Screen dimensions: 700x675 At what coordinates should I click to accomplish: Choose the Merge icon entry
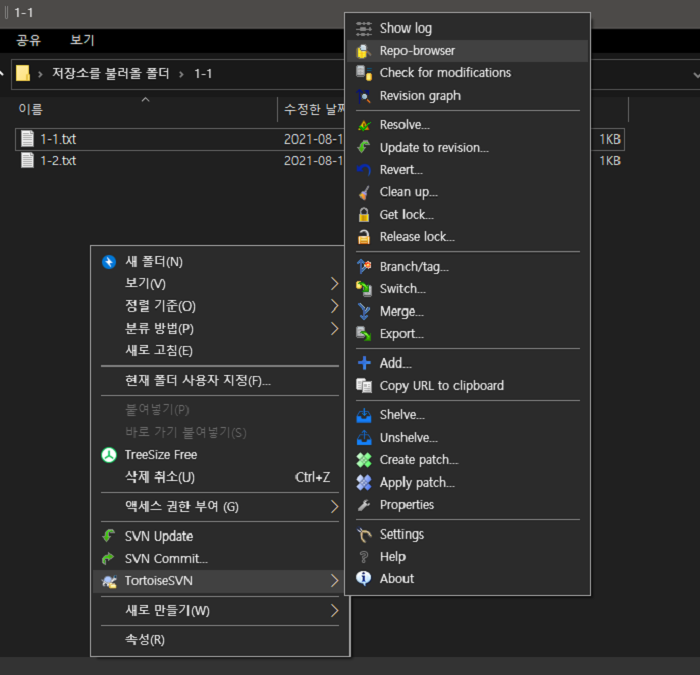[x=364, y=311]
